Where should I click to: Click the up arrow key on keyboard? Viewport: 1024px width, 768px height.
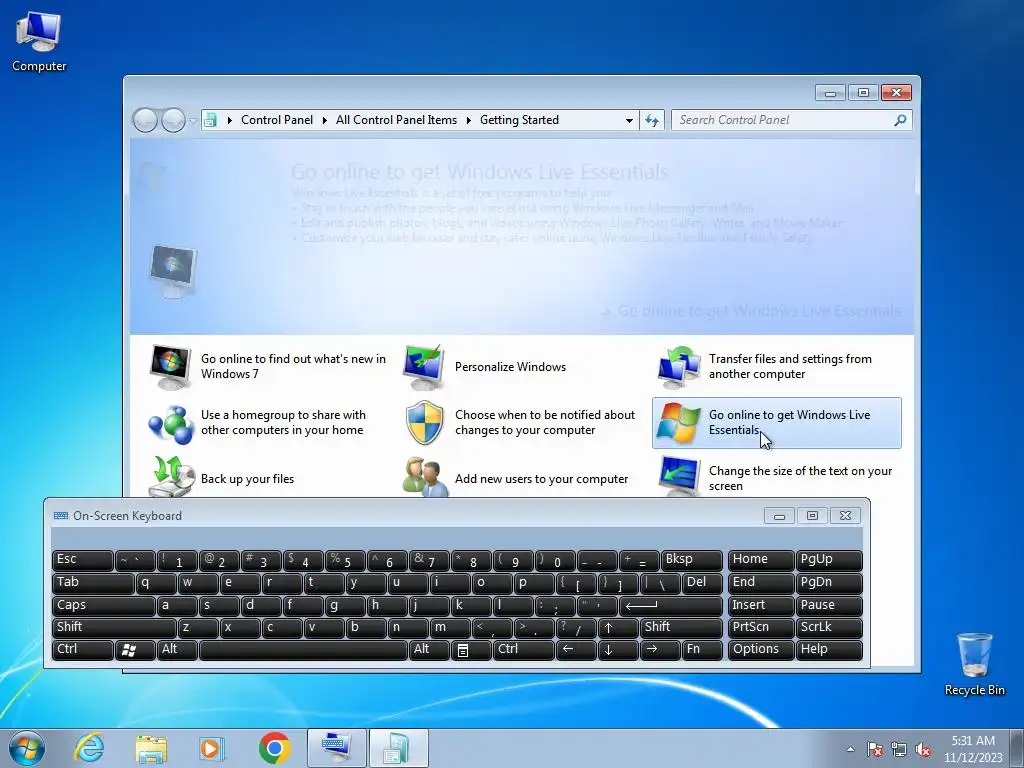618,628
